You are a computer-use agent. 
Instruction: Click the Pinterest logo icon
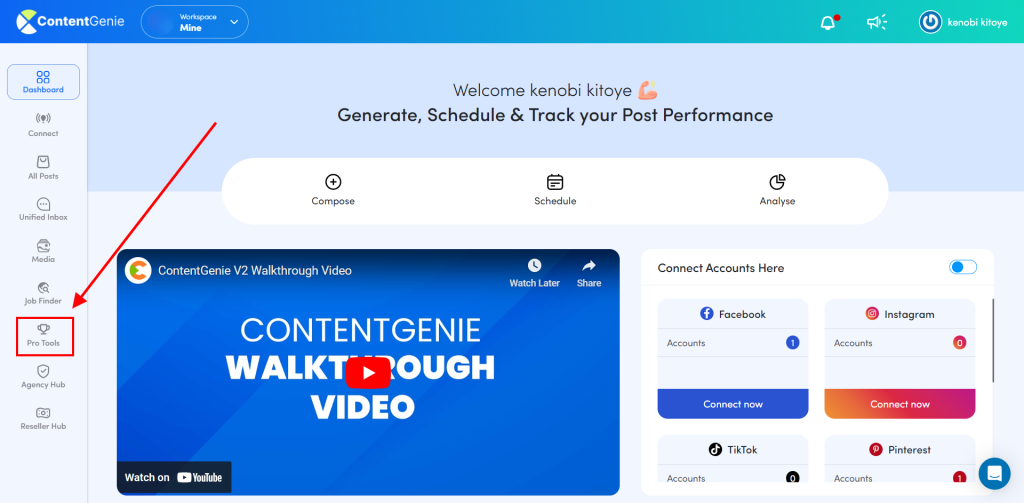click(x=876, y=449)
